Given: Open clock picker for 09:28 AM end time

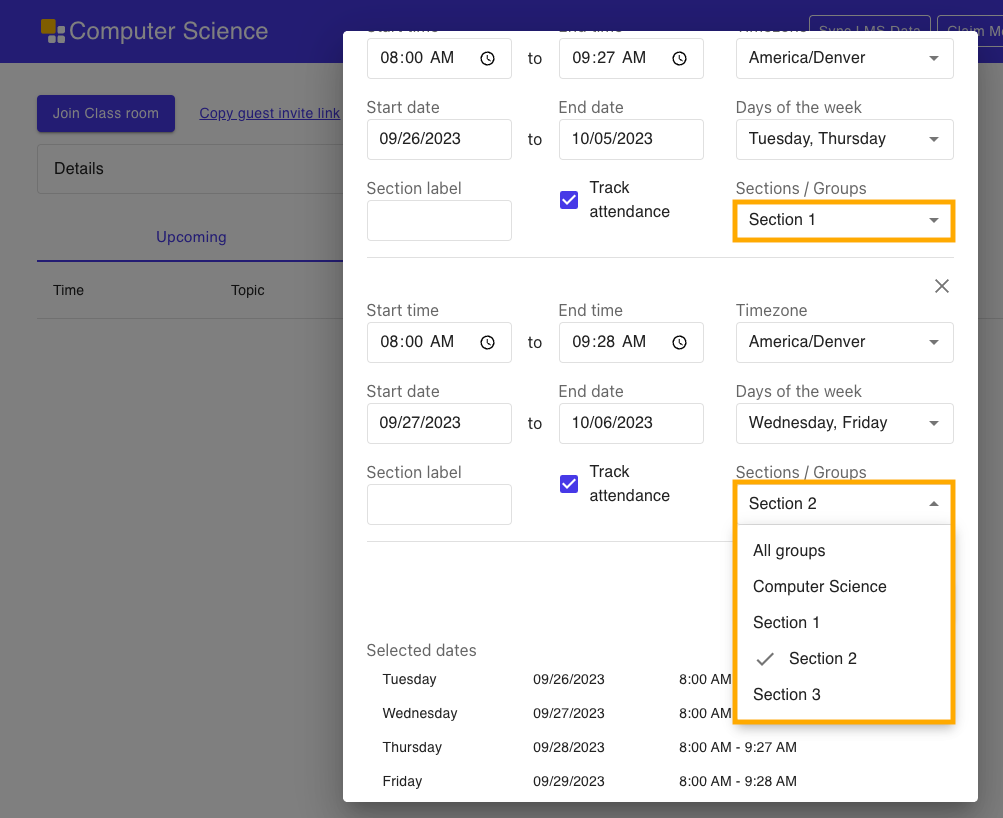Looking at the screenshot, I should 679,343.
